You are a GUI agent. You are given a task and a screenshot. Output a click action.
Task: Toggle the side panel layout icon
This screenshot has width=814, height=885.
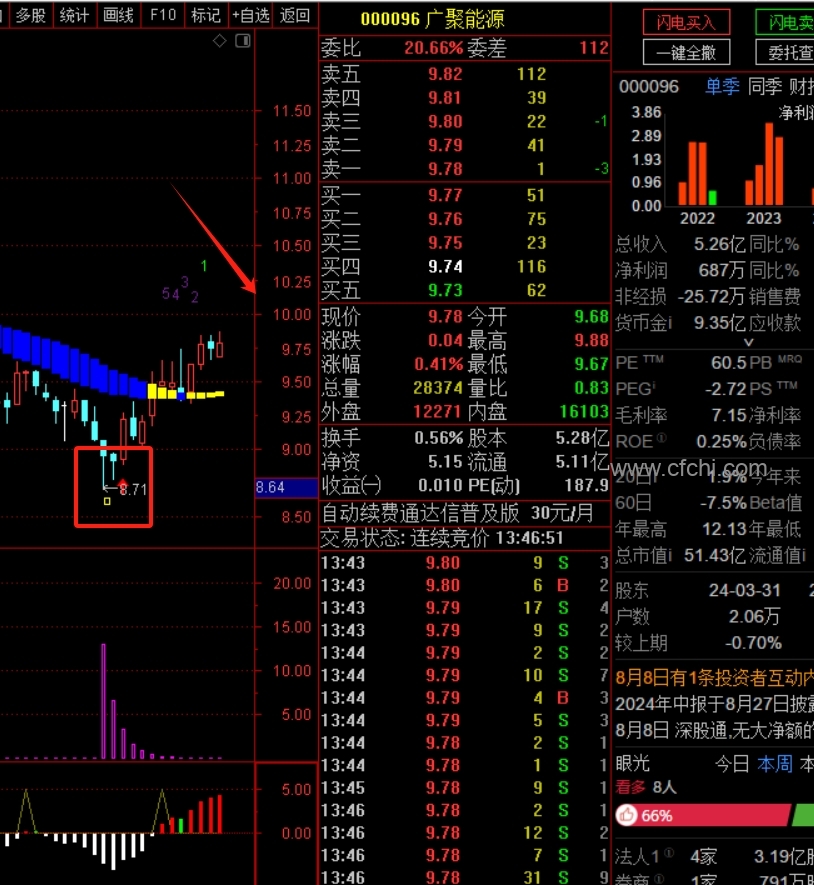coord(243,41)
